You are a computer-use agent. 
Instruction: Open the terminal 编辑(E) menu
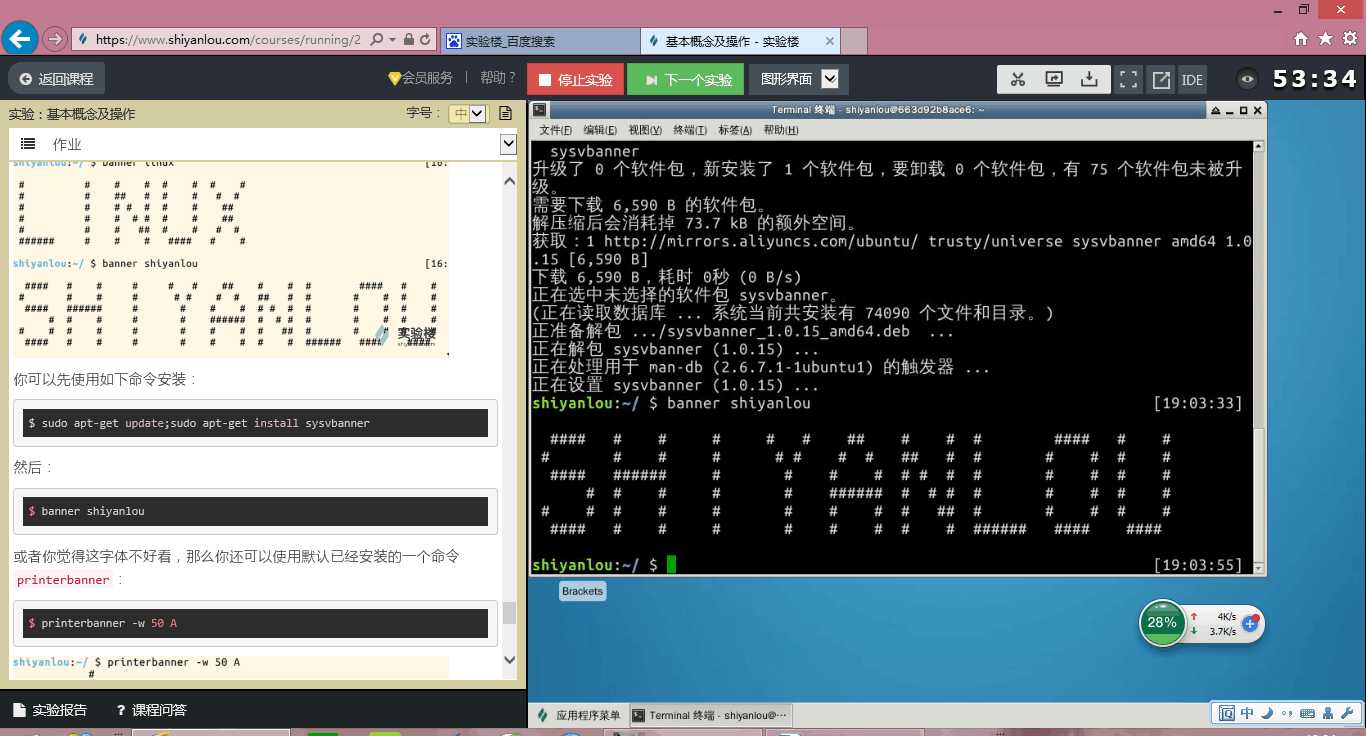tap(600, 130)
